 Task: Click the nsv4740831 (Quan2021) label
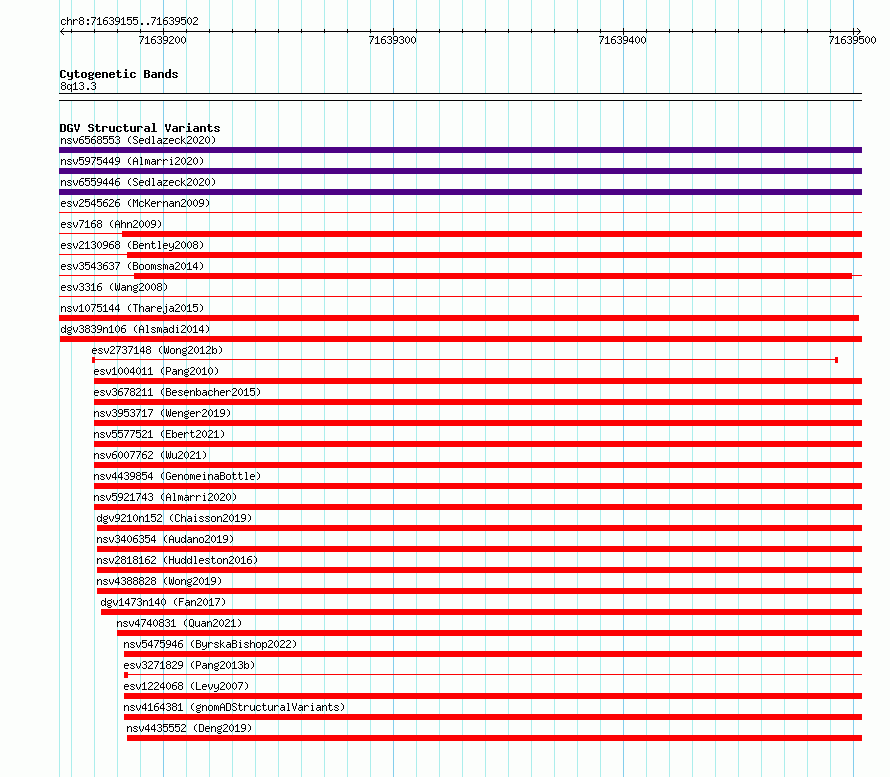tap(179, 623)
